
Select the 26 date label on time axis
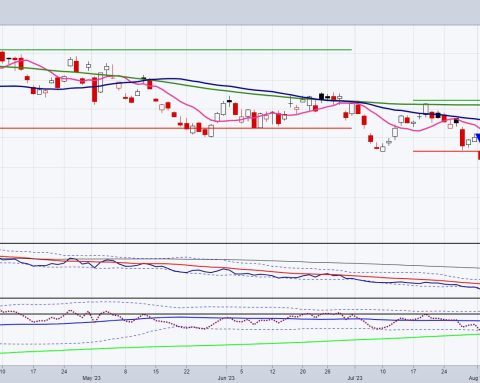(x=327, y=371)
